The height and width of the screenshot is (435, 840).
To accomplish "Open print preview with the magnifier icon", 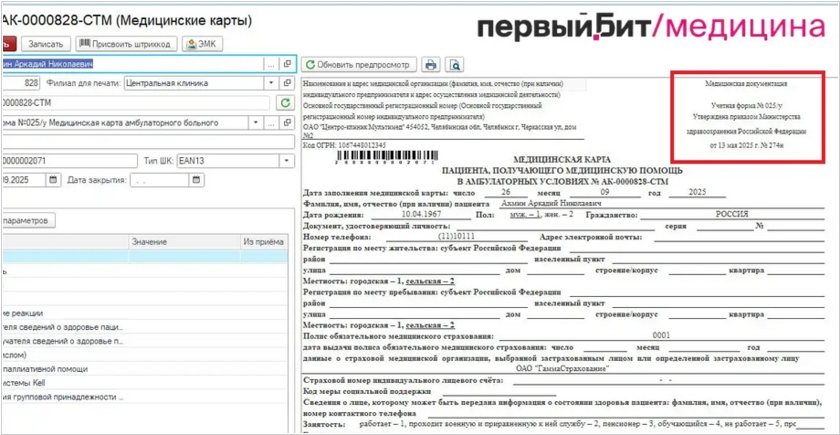I will [454, 65].
